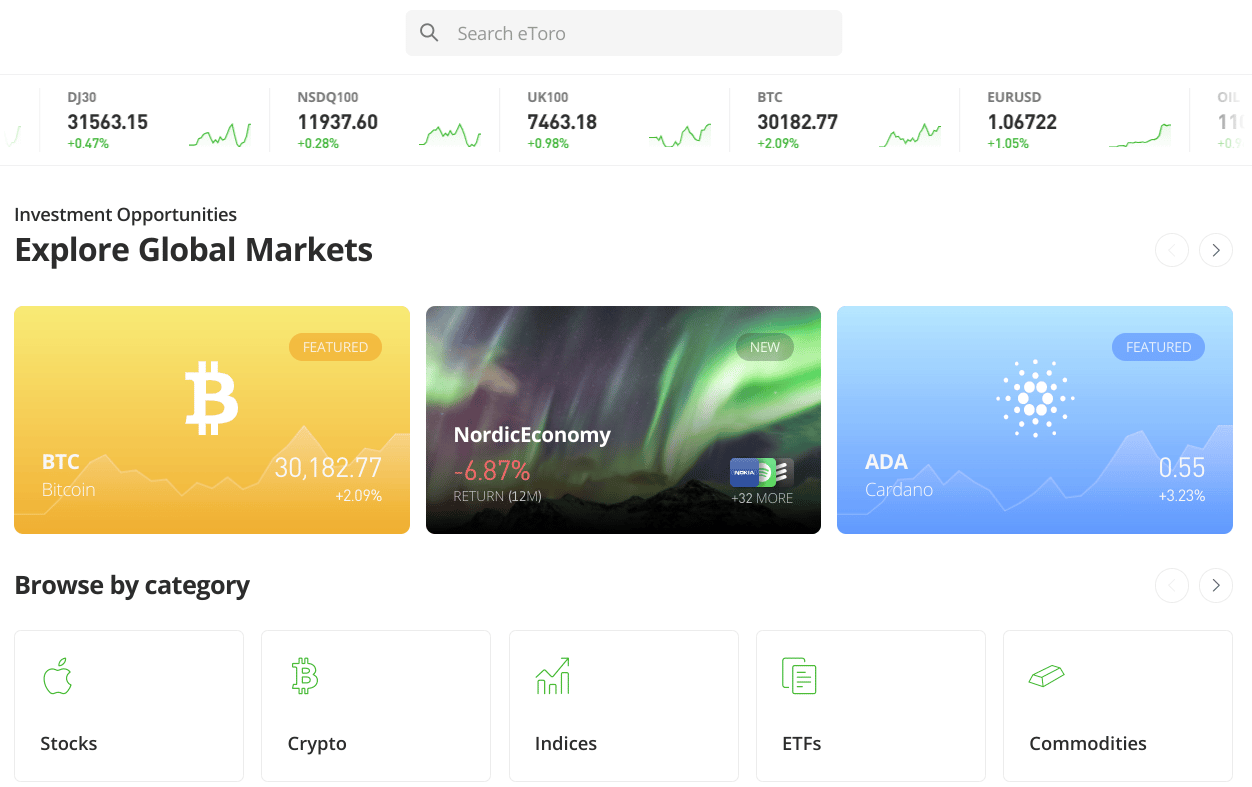Click the Explore Global Markets heading
Viewport: 1252px width, 787px height.
tap(194, 250)
